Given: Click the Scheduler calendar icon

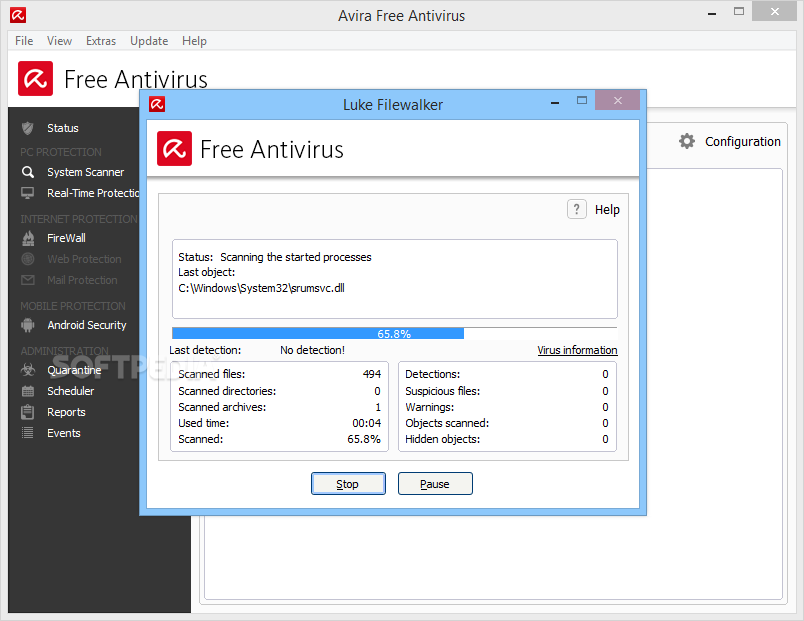Looking at the screenshot, I should (x=28, y=391).
